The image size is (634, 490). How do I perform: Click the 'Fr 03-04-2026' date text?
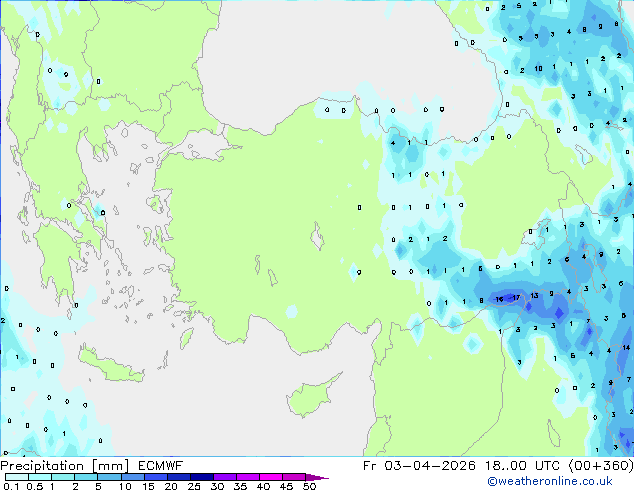(419, 466)
